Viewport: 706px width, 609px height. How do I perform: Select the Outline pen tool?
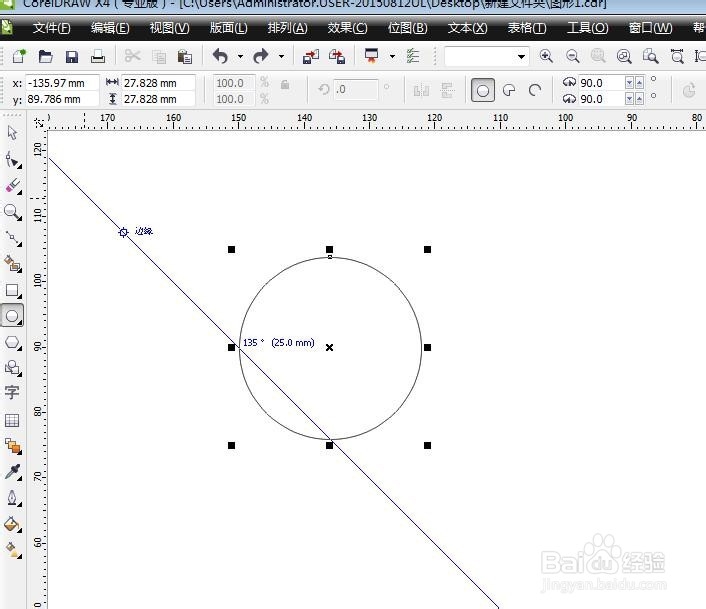[13, 498]
